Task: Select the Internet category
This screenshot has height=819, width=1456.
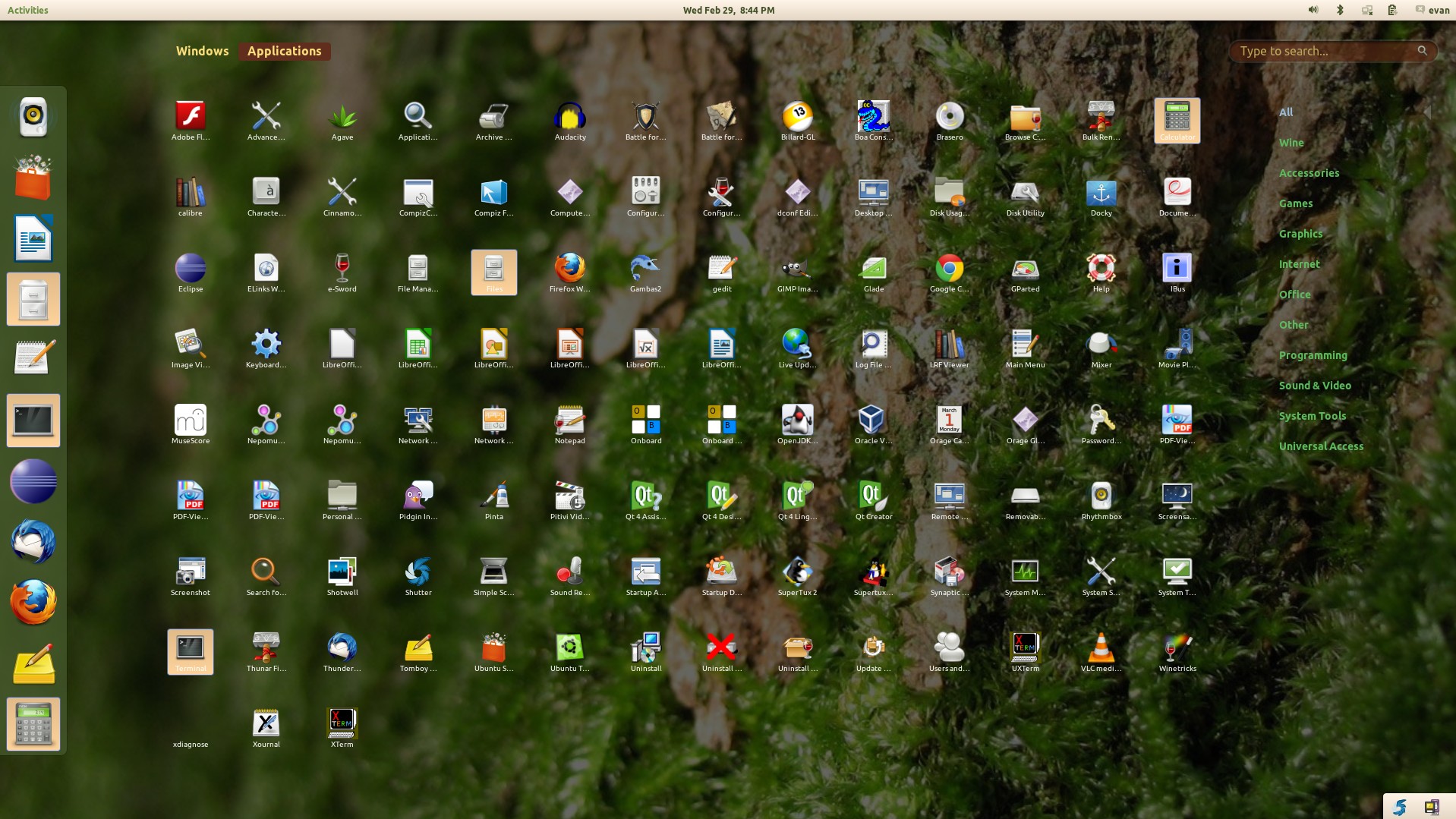Action: (x=1299, y=264)
